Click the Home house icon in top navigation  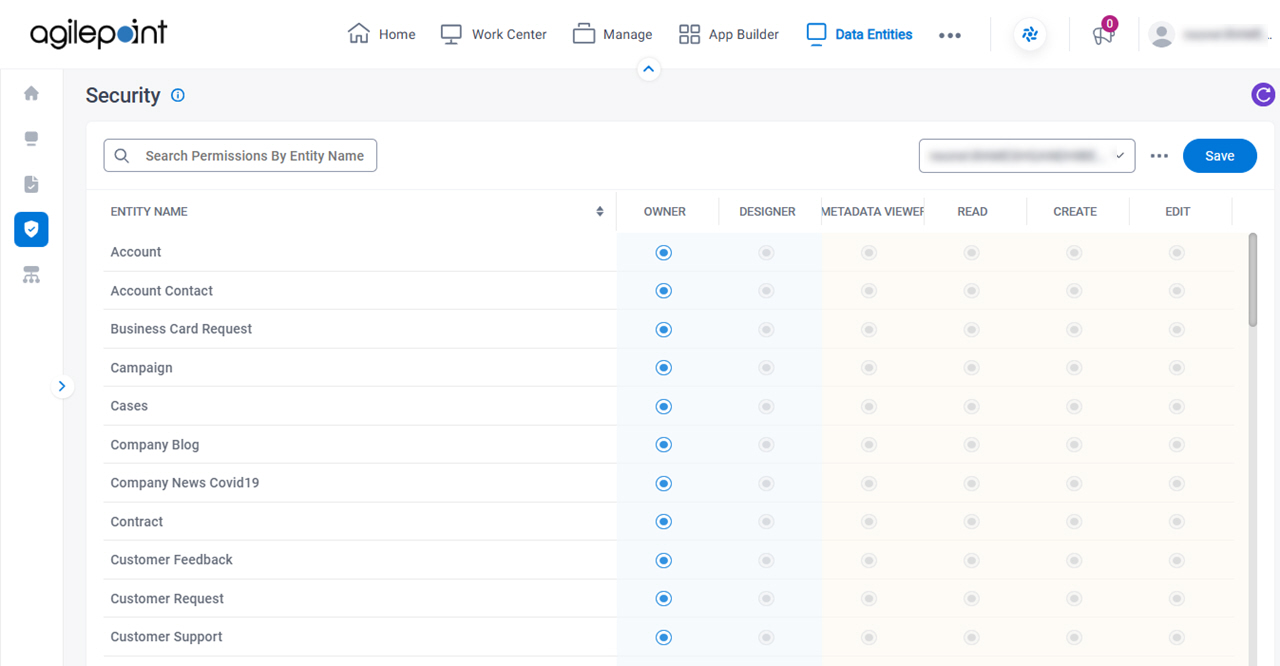pos(358,34)
